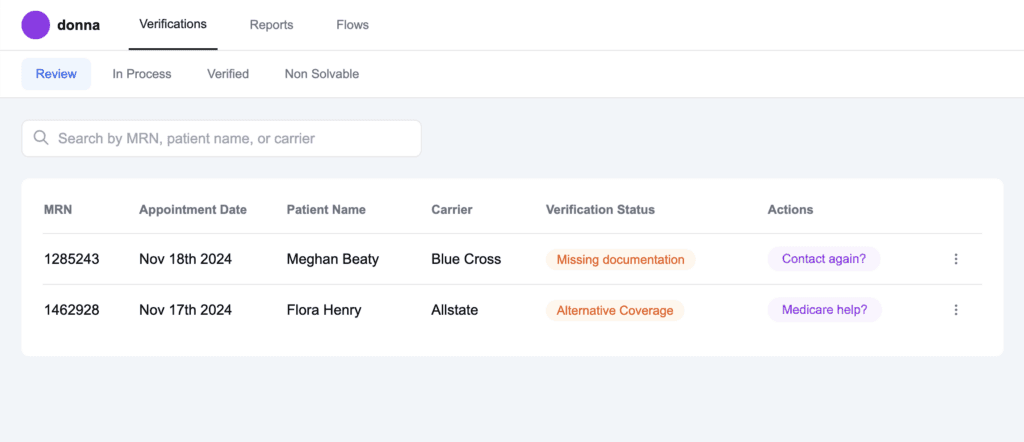Click the Appointment Date column header
Viewport: 1024px width, 442px height.
click(x=192, y=210)
